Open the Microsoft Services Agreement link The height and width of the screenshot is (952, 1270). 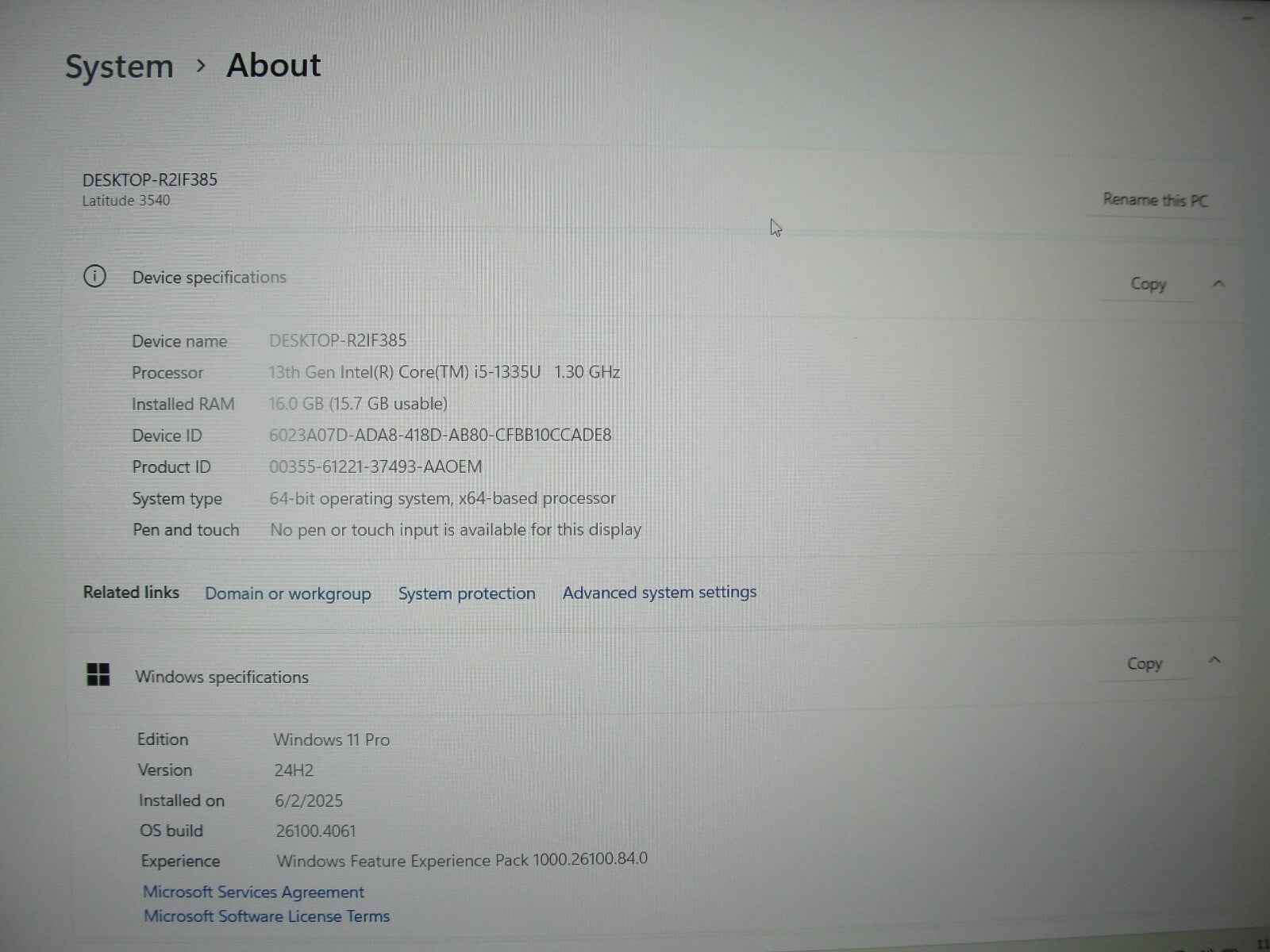tap(253, 892)
